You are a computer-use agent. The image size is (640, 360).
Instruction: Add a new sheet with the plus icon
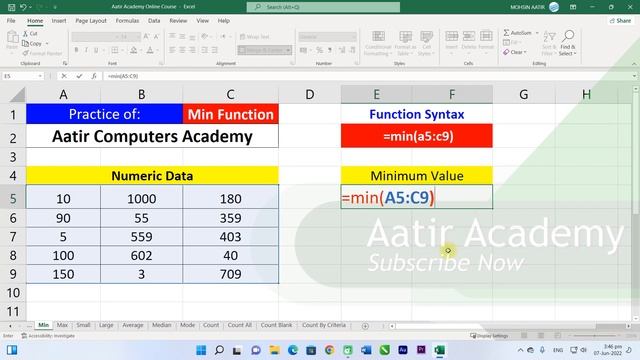365,326
